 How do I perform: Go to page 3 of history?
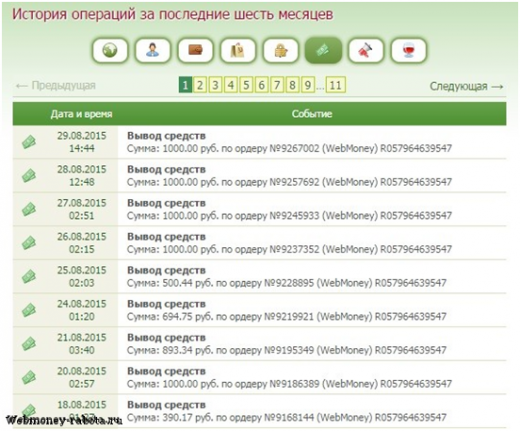point(215,85)
